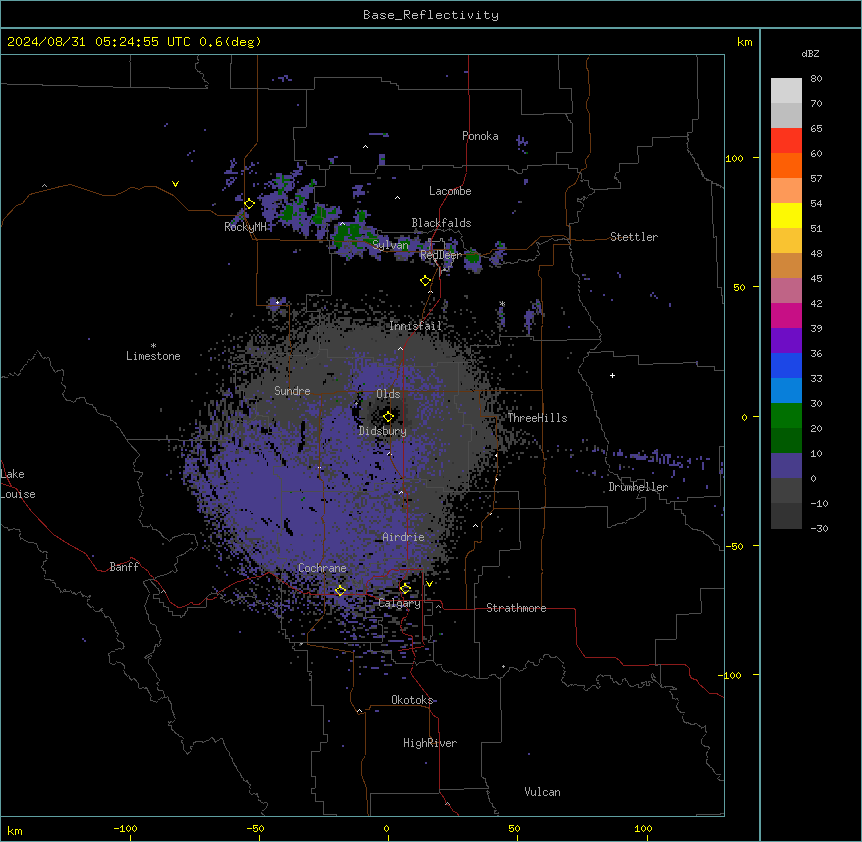Click the legend value -30
Screen dimensions: 862x842
[819, 529]
